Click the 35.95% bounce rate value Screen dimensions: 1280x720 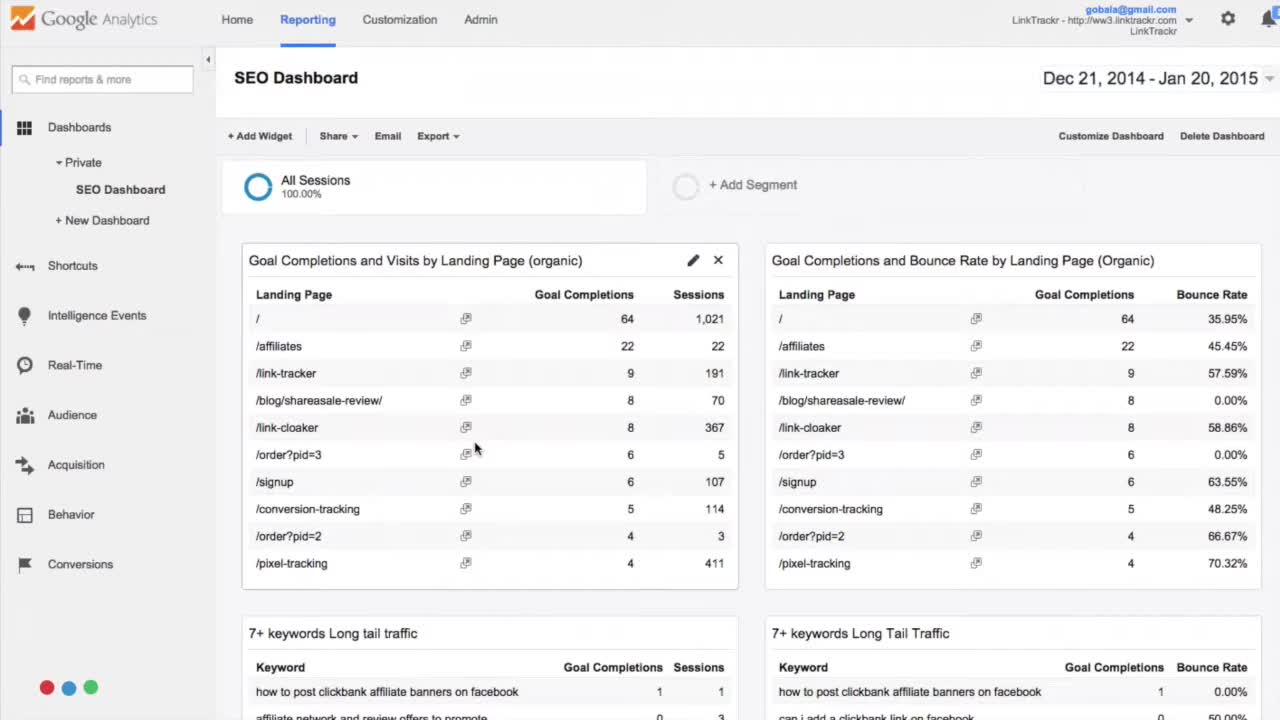1227,319
